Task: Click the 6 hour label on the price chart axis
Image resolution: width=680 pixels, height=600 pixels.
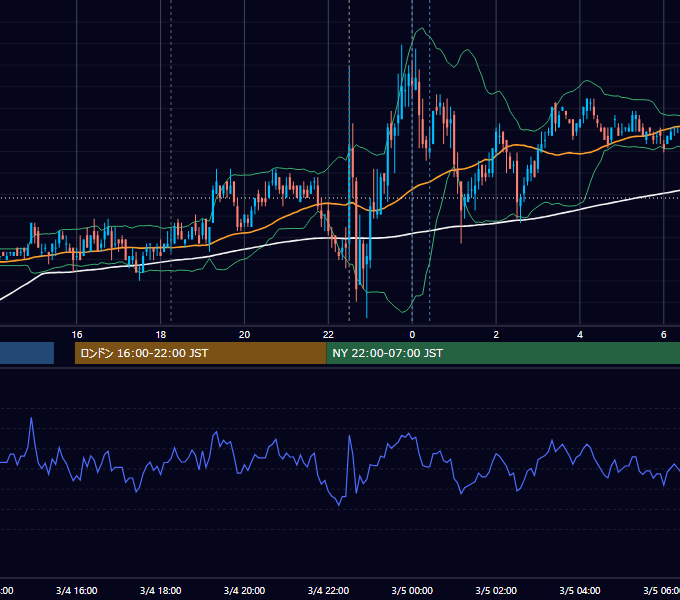Action: point(664,335)
